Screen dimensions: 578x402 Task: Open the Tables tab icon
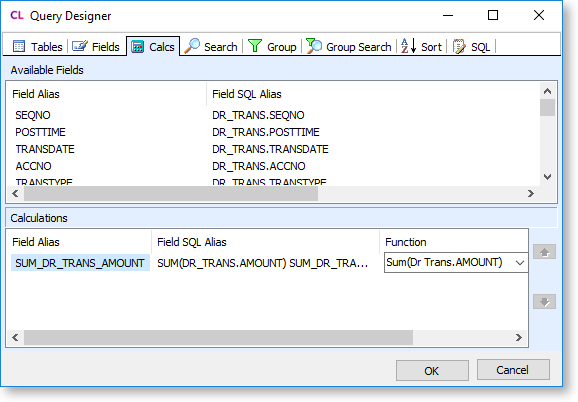coord(19,46)
